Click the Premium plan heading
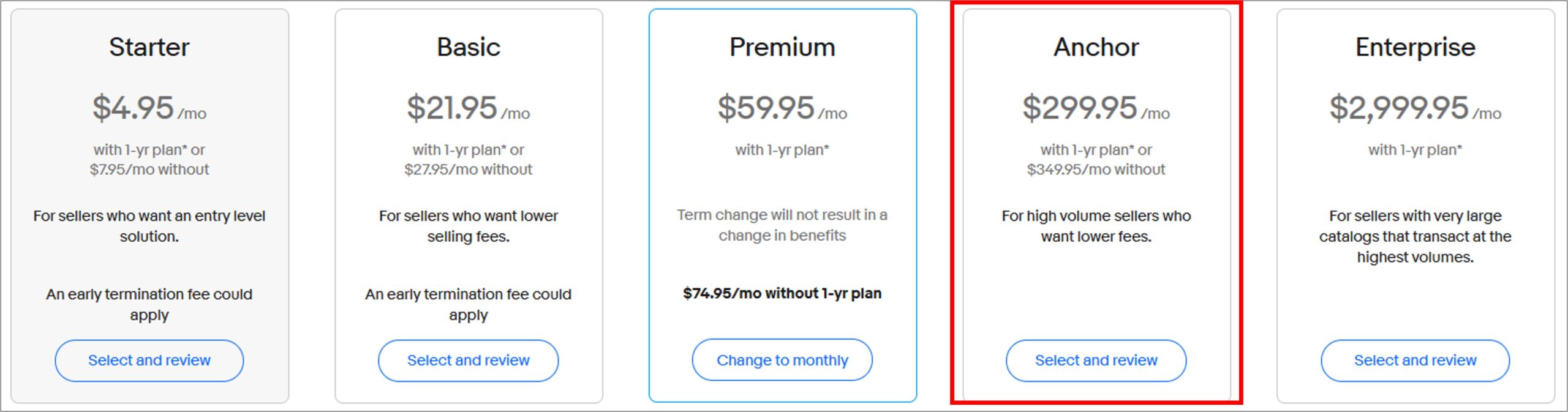The image size is (1568, 412). pos(782,47)
